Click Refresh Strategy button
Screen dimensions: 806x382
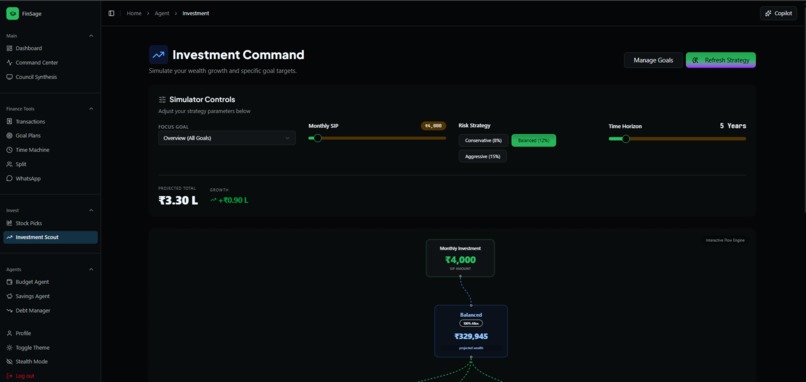721,60
